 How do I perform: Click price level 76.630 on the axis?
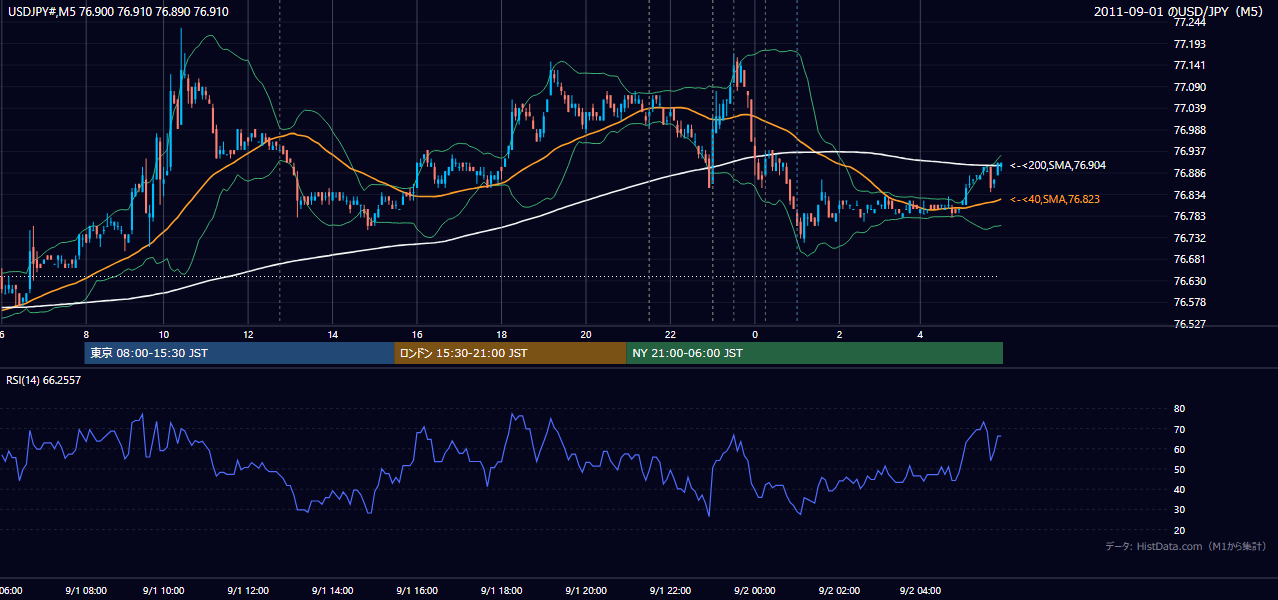[1191, 281]
